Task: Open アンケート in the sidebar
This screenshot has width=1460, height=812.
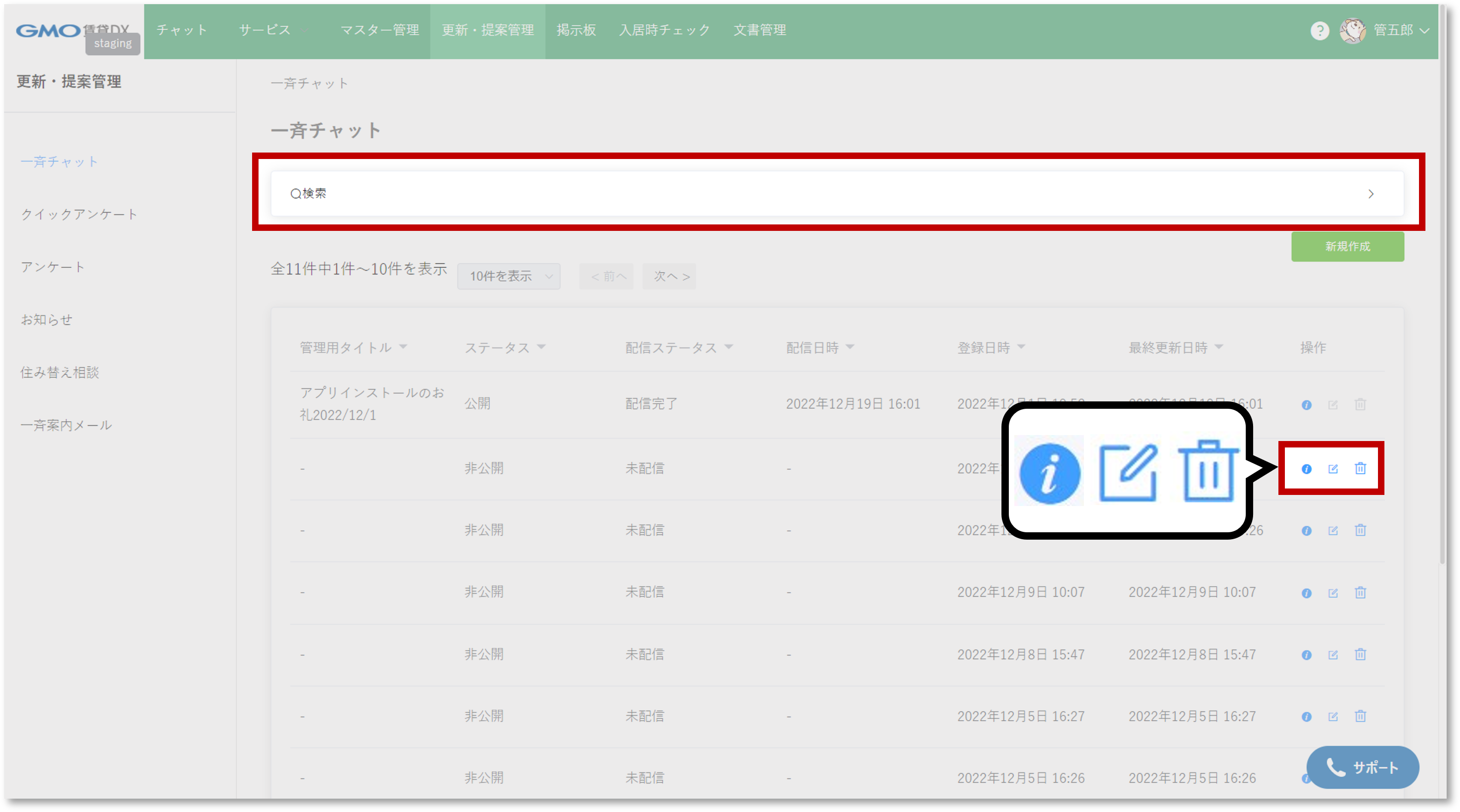Action: 53,267
